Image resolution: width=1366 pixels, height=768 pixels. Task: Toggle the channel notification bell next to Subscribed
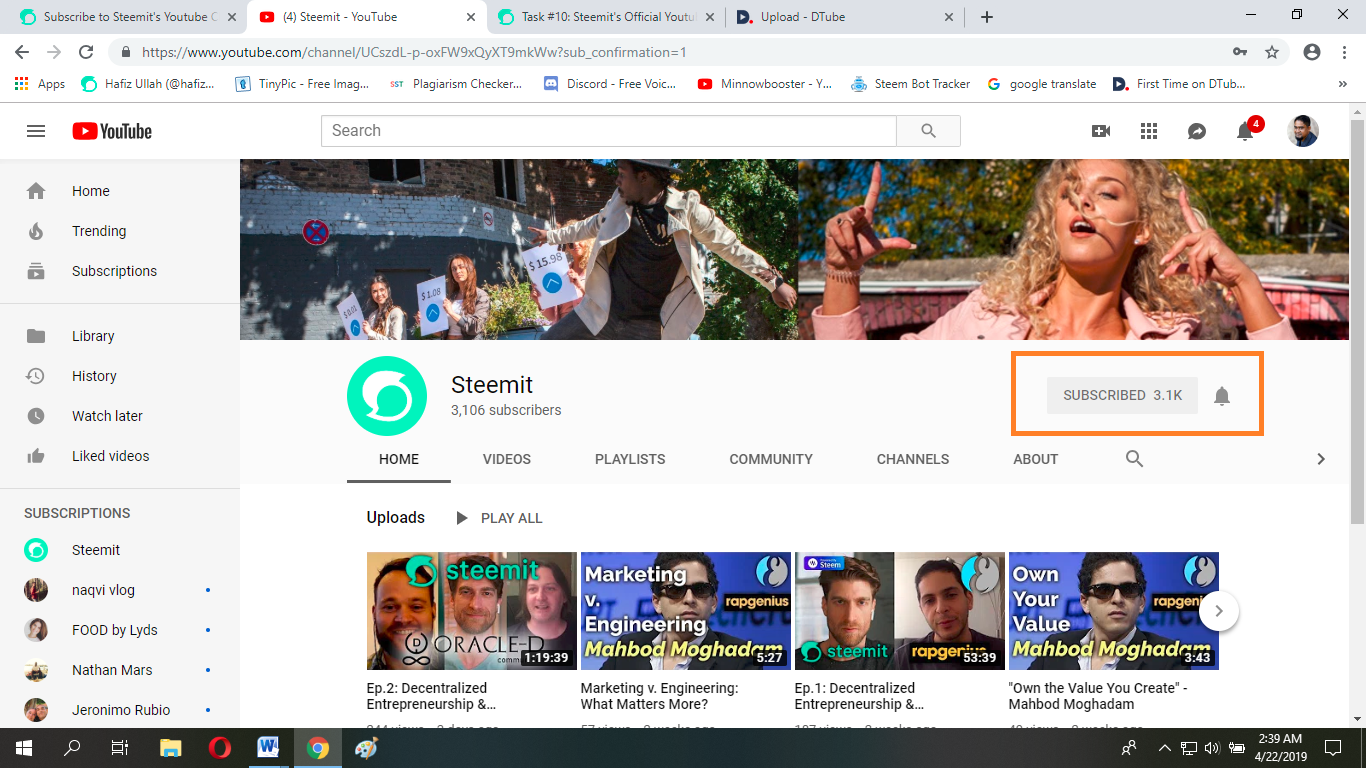tap(1222, 396)
